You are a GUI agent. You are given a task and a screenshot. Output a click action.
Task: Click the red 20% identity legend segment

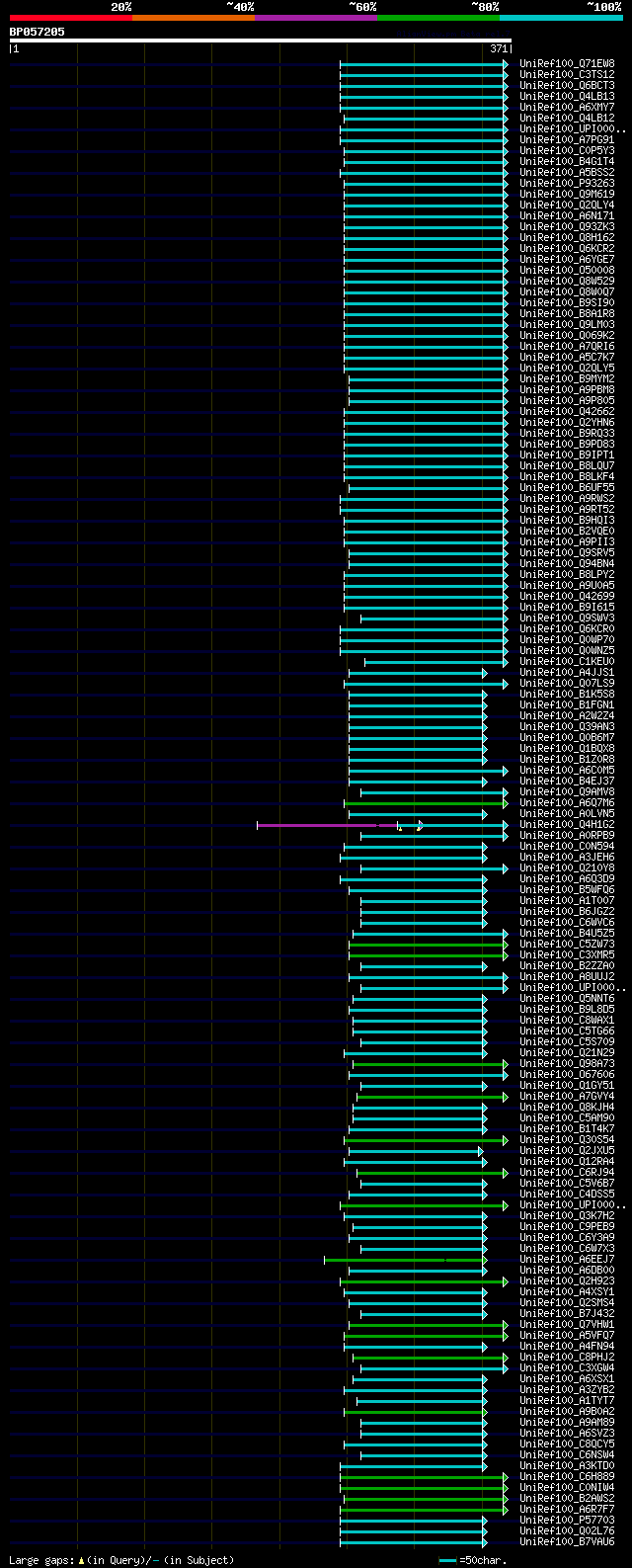[71, 18]
